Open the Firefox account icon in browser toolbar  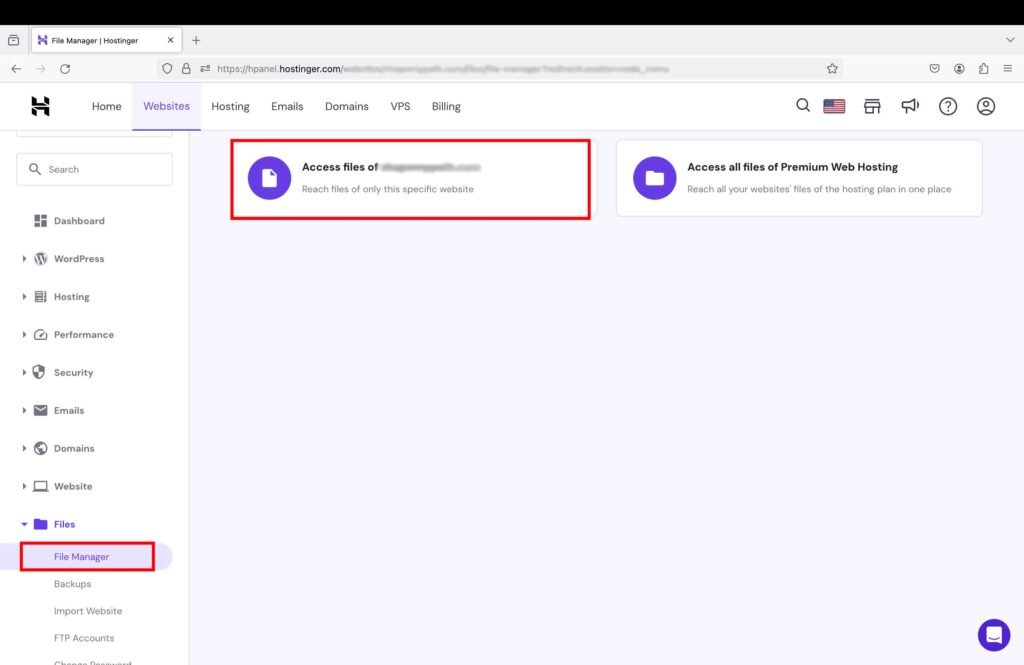[959, 69]
